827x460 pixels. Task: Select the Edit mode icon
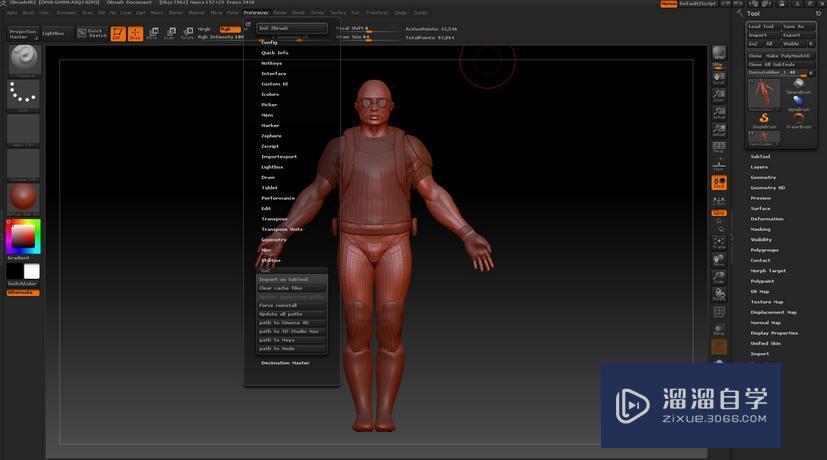click(118, 33)
